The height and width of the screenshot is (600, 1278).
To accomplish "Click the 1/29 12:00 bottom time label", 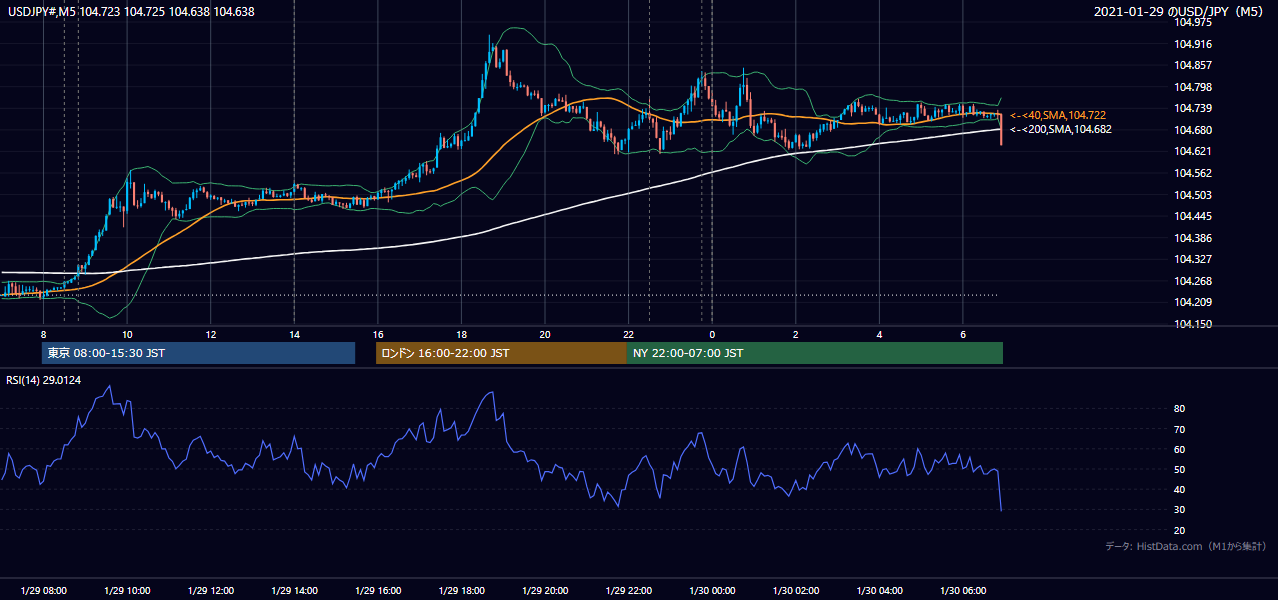I will click(211, 591).
